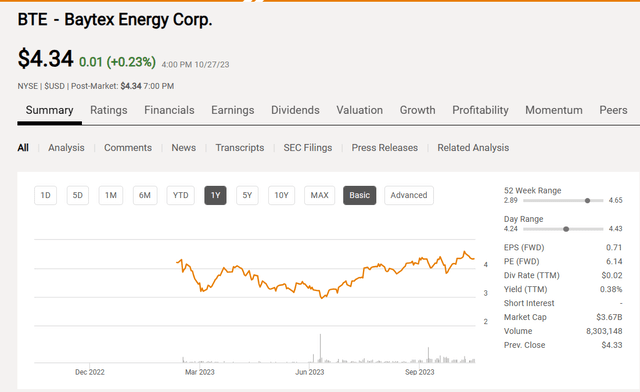The height and width of the screenshot is (392, 640).
Task: Select the Dividends tab
Action: click(x=295, y=110)
